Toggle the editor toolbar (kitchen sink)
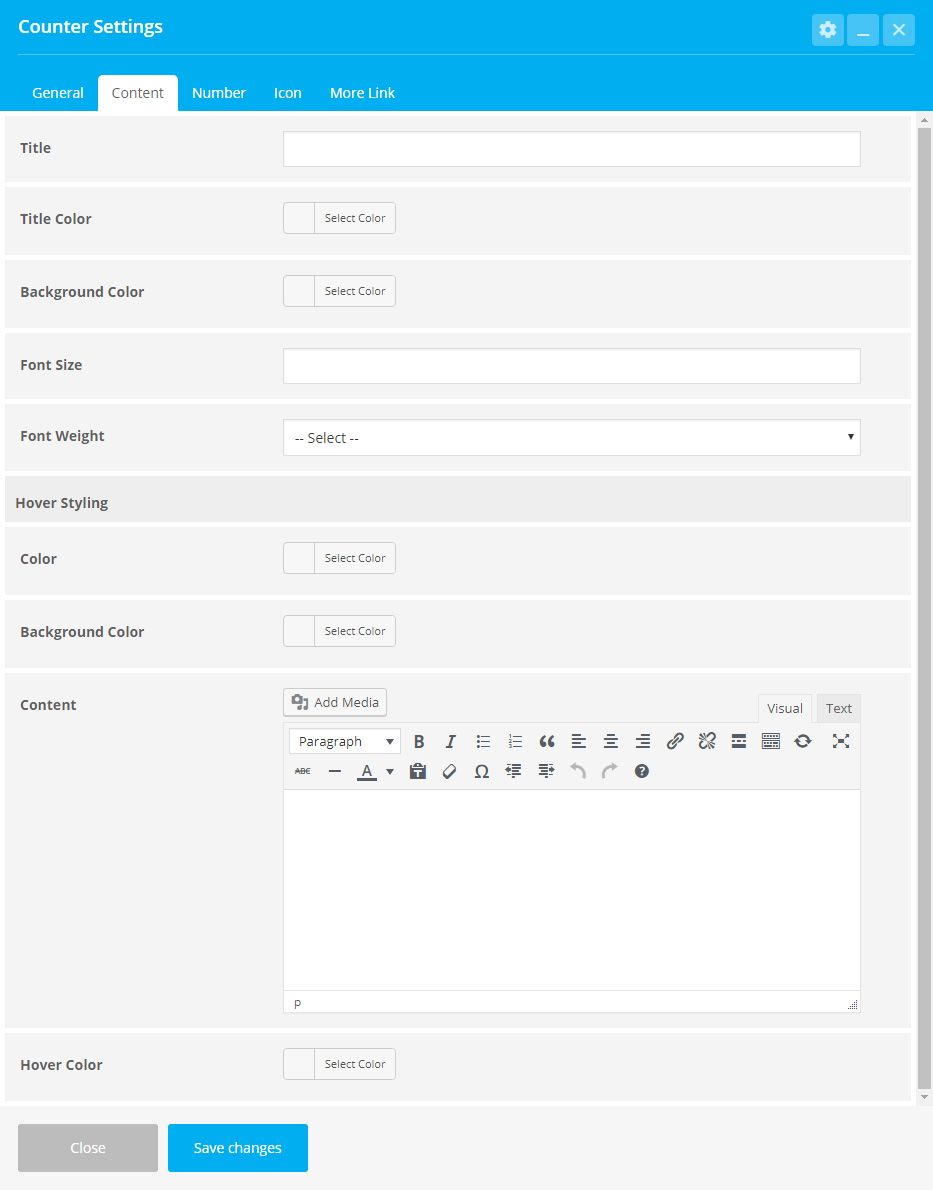933x1190 pixels. point(771,741)
